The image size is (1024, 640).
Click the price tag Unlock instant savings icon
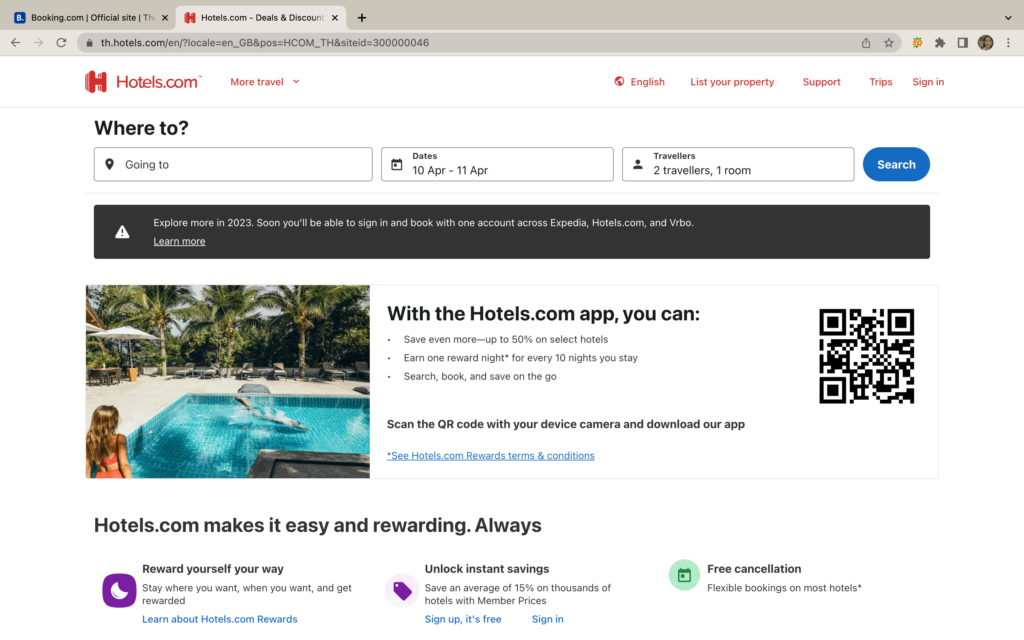click(402, 590)
